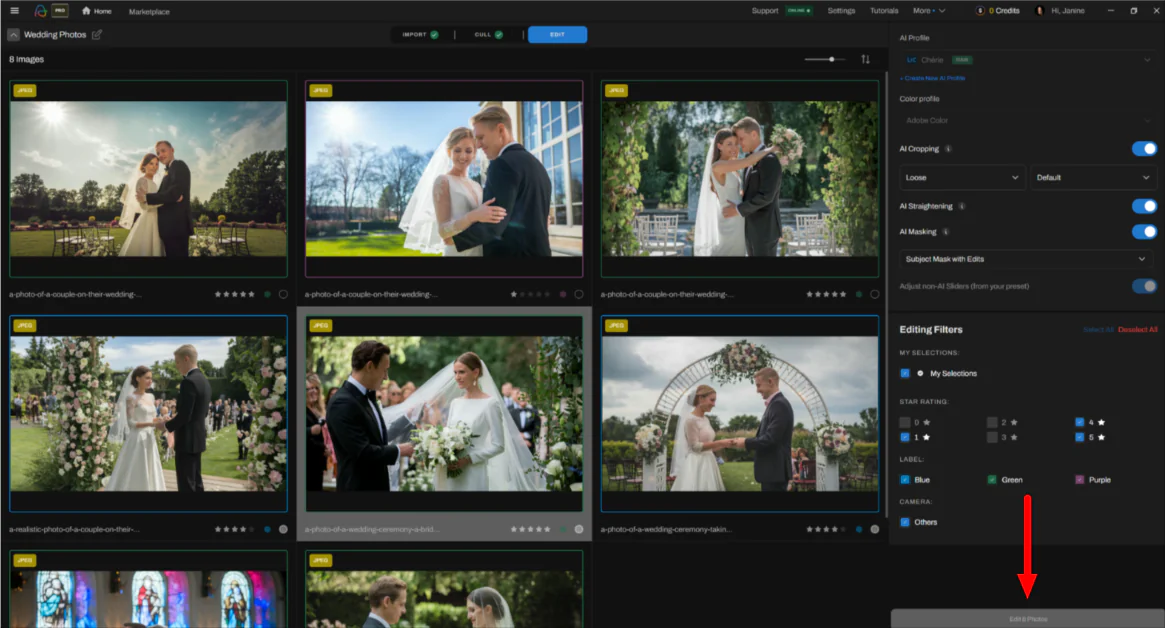Uncheck the My Selections checkbox
1165x628 pixels.
[905, 373]
